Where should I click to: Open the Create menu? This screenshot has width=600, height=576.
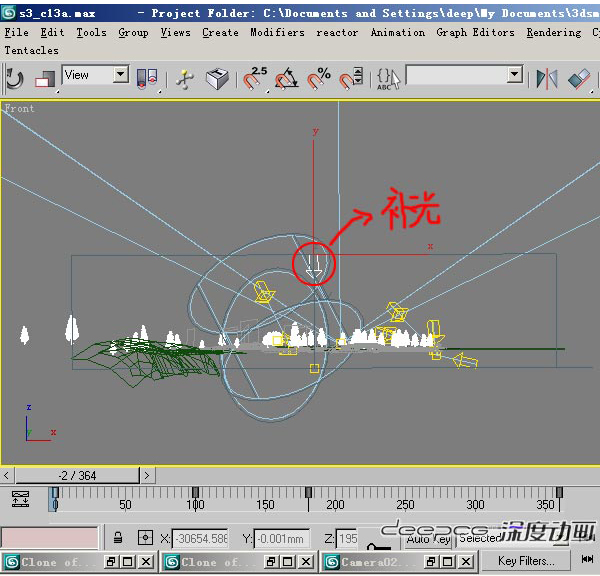[x=220, y=33]
